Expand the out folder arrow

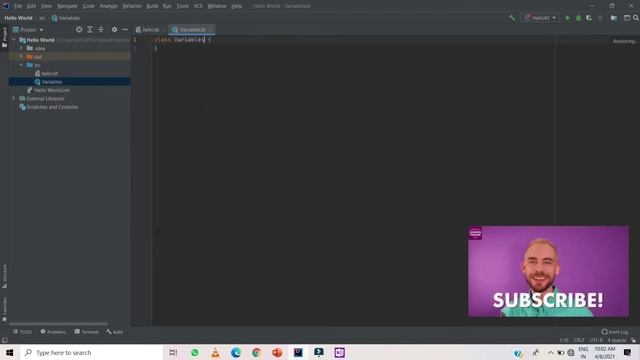21,56
